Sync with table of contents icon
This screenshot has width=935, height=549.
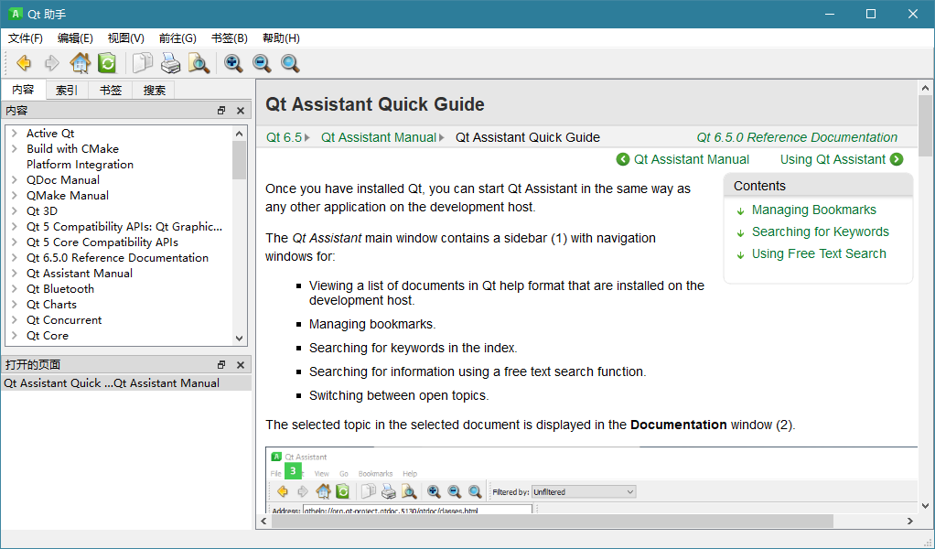(107, 63)
